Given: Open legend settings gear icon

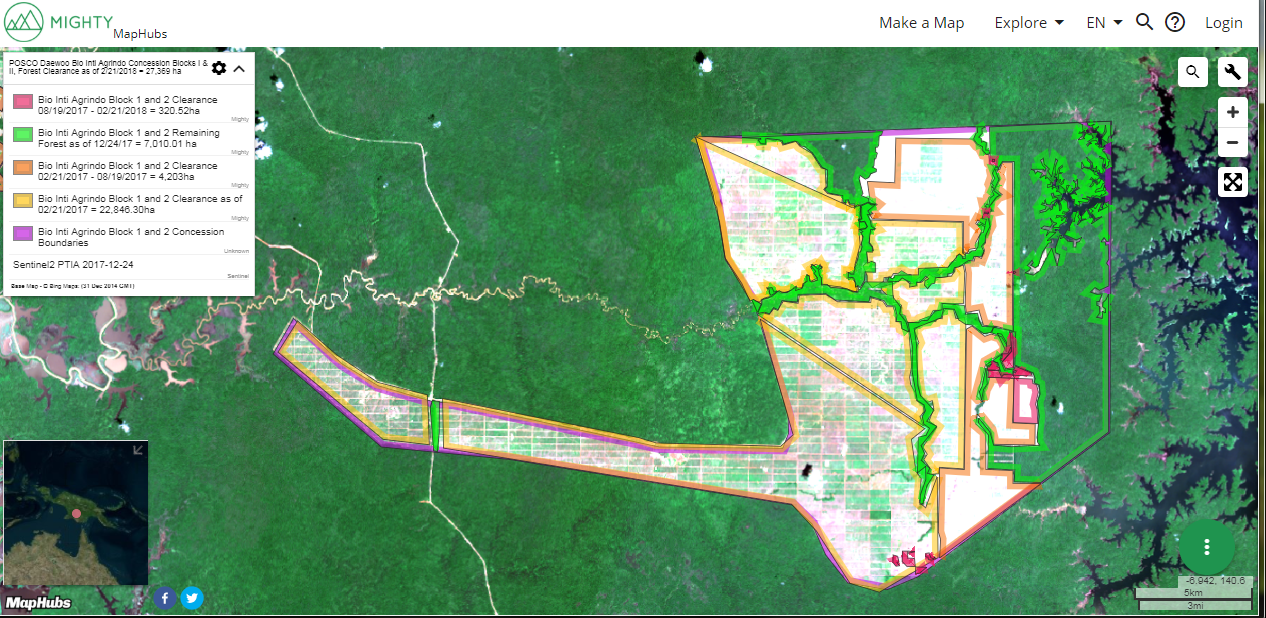Looking at the screenshot, I should [x=219, y=68].
